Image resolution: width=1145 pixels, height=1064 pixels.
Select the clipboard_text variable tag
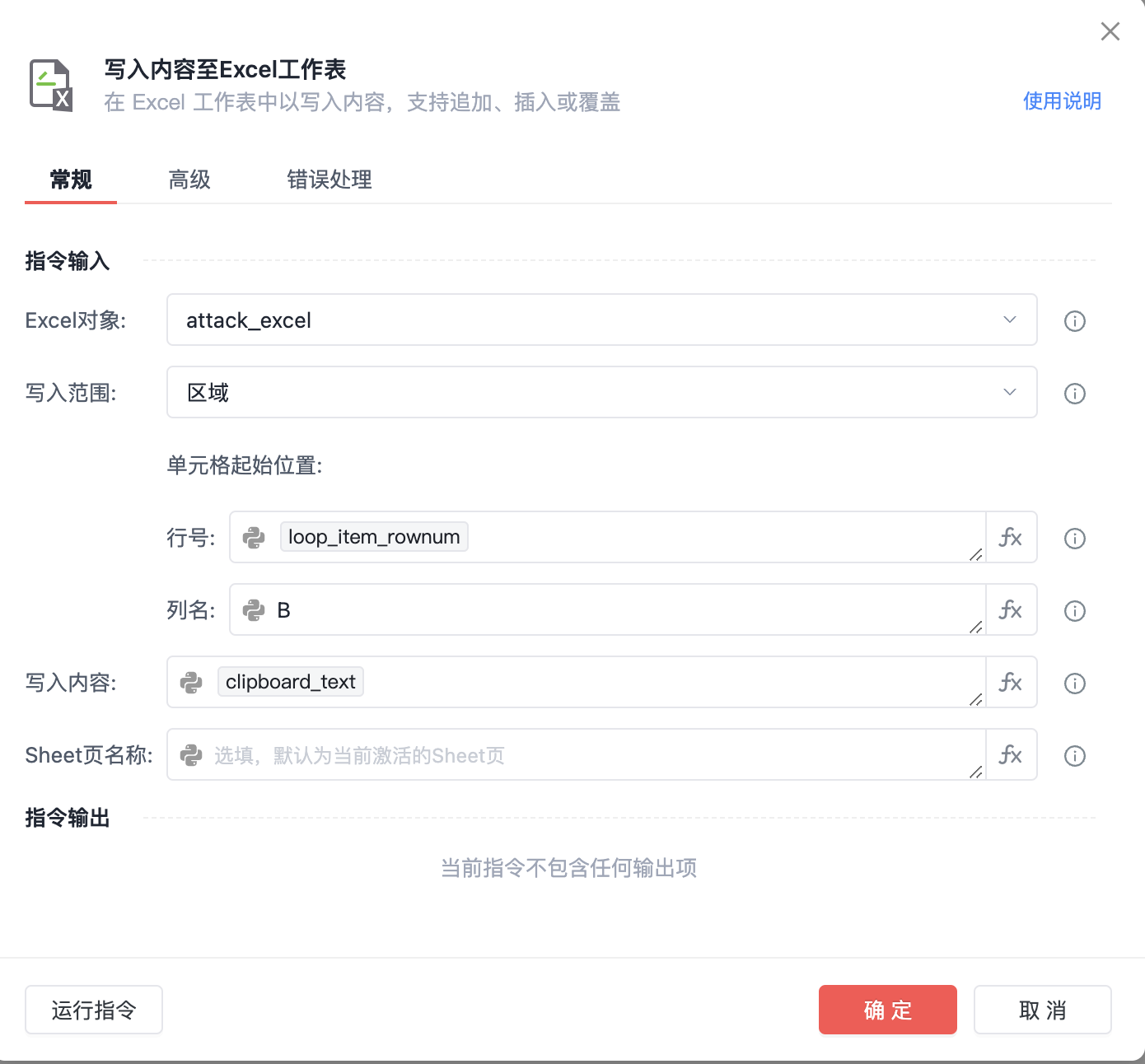pyautogui.click(x=290, y=681)
